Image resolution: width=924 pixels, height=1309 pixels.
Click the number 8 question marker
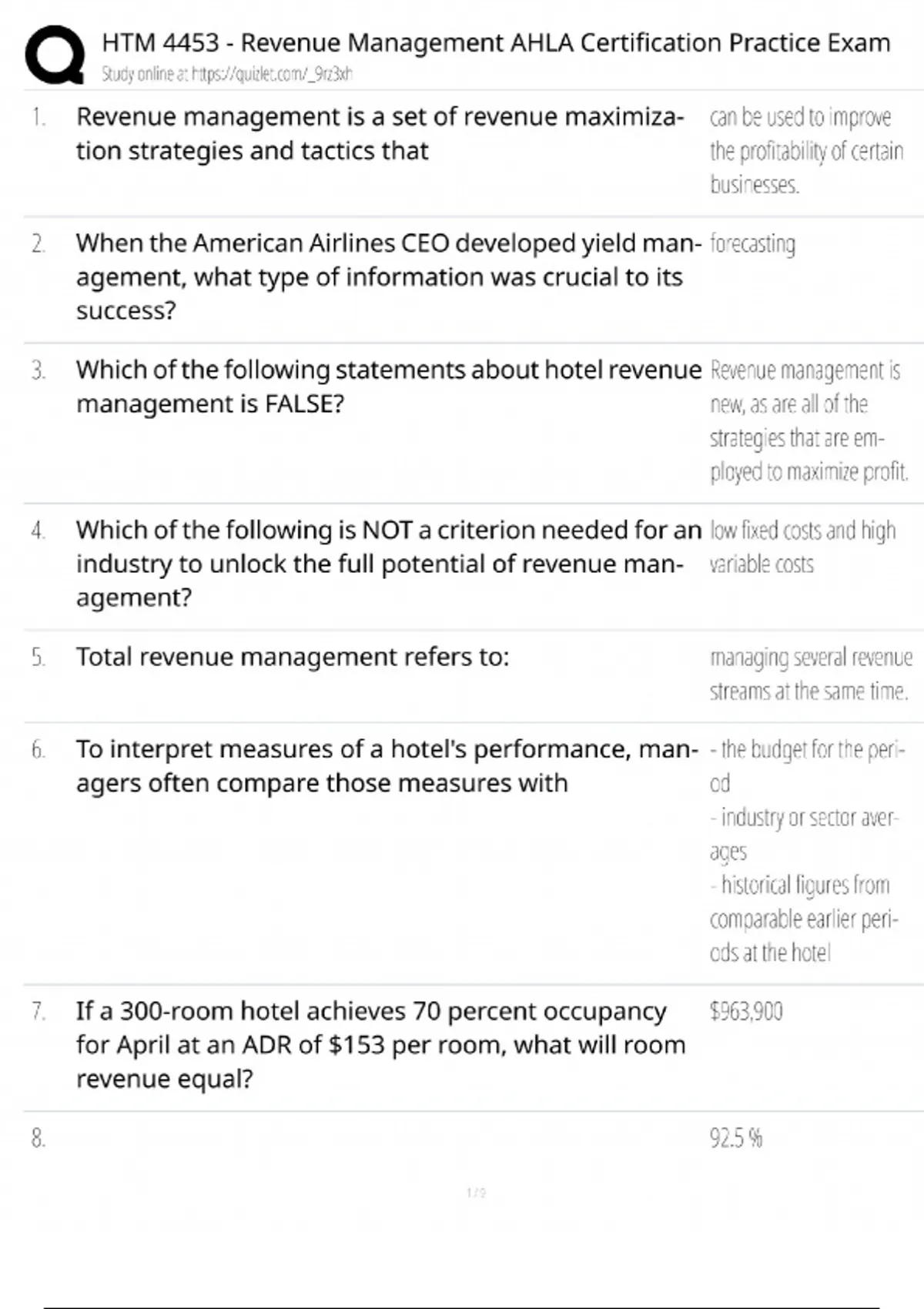[x=38, y=1138]
